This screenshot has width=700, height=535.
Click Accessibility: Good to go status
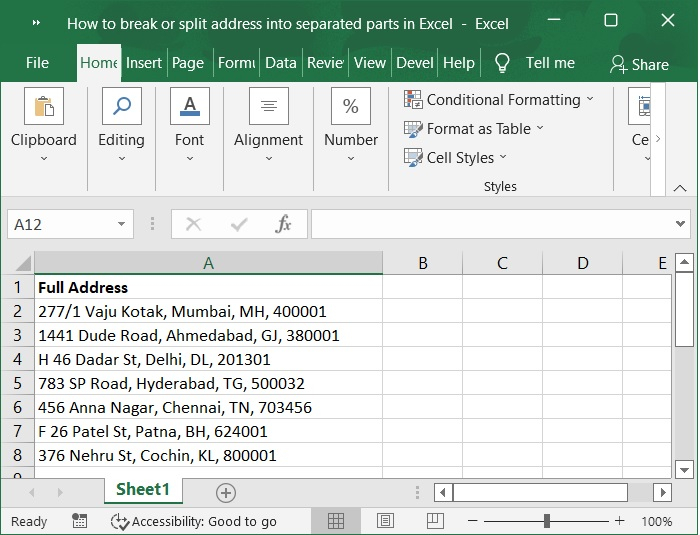pos(194,521)
